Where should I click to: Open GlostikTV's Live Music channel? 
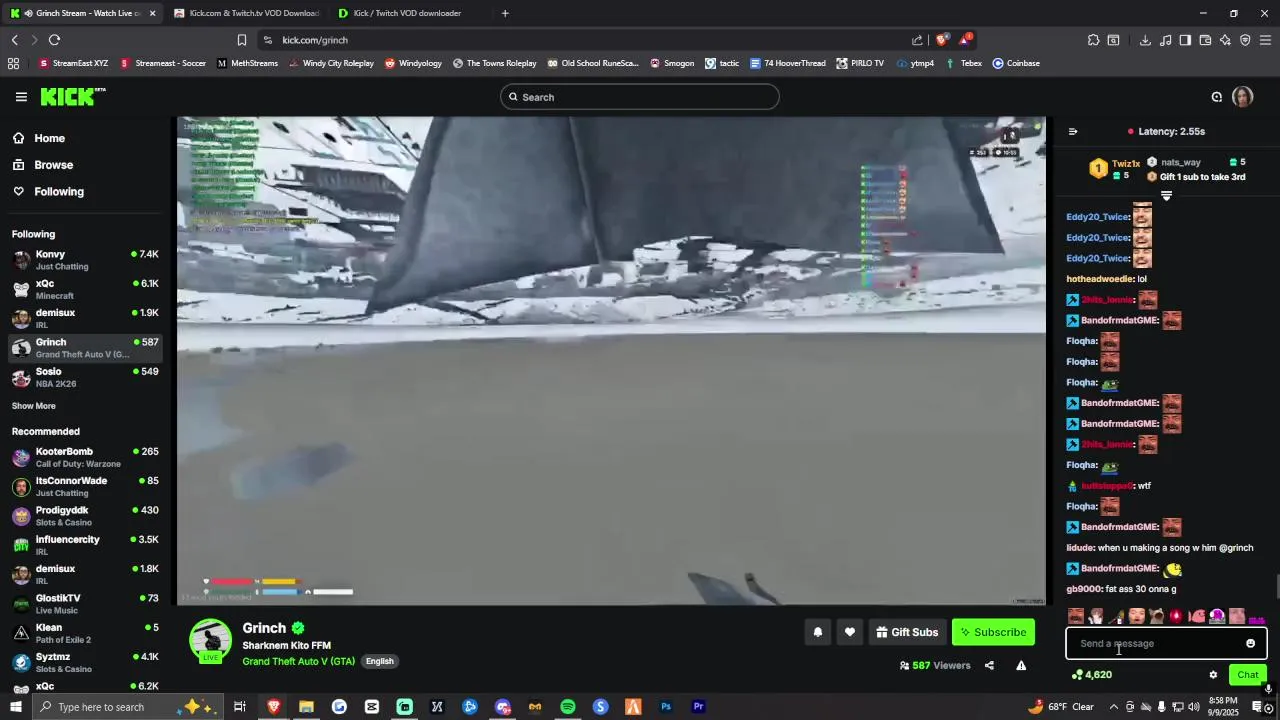(85, 604)
